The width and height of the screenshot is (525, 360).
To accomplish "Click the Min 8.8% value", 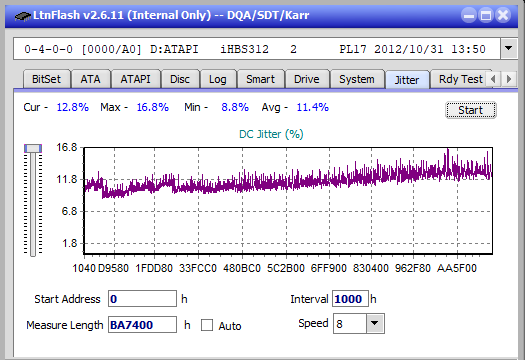I will [x=235, y=107].
